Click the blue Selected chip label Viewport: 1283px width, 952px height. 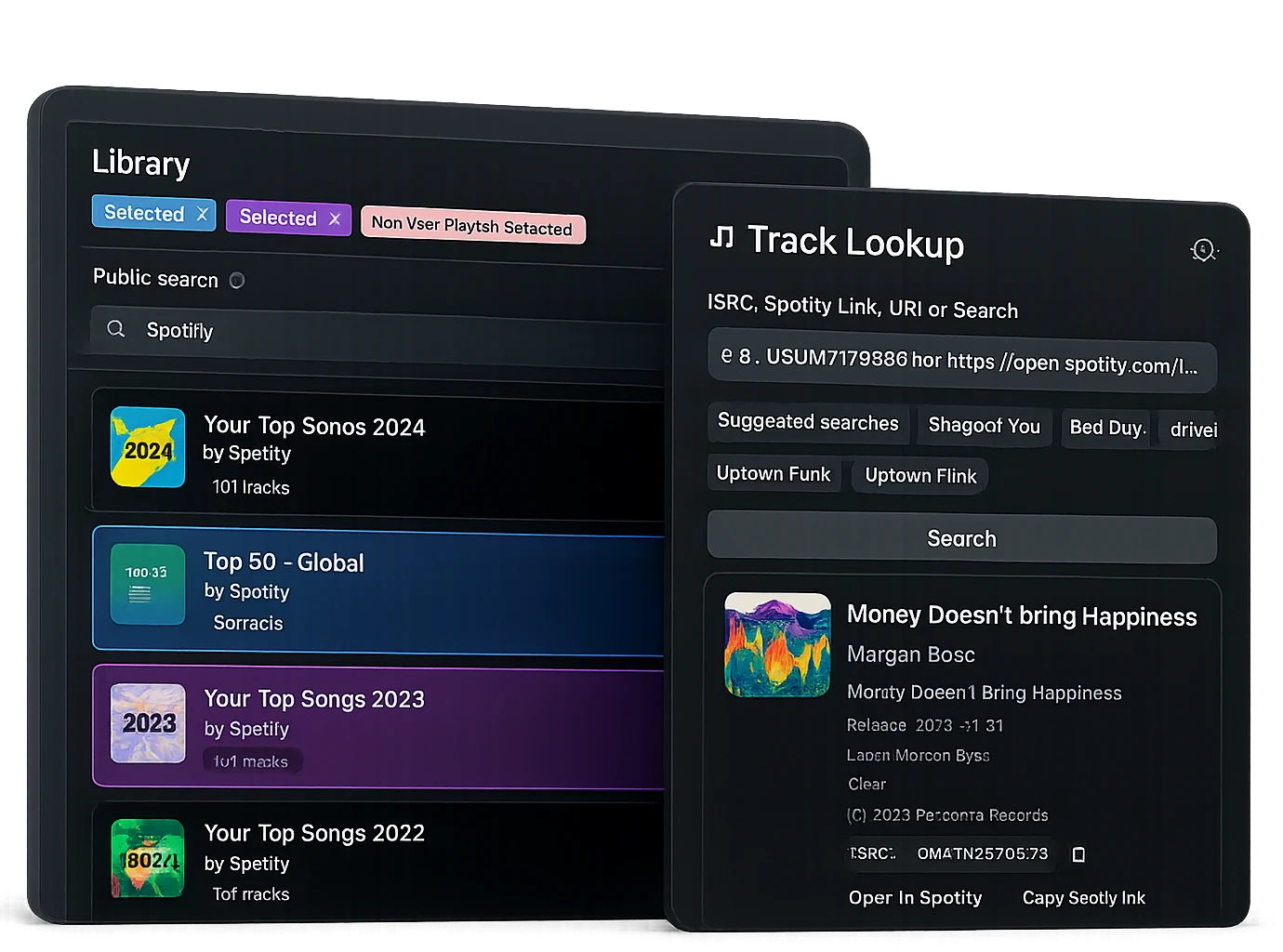(x=144, y=213)
